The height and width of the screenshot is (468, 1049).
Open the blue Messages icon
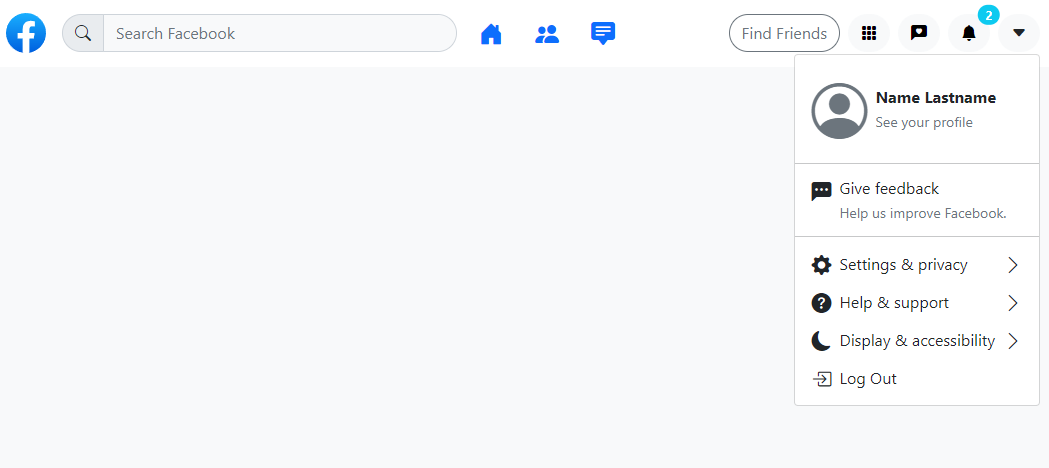tap(602, 33)
